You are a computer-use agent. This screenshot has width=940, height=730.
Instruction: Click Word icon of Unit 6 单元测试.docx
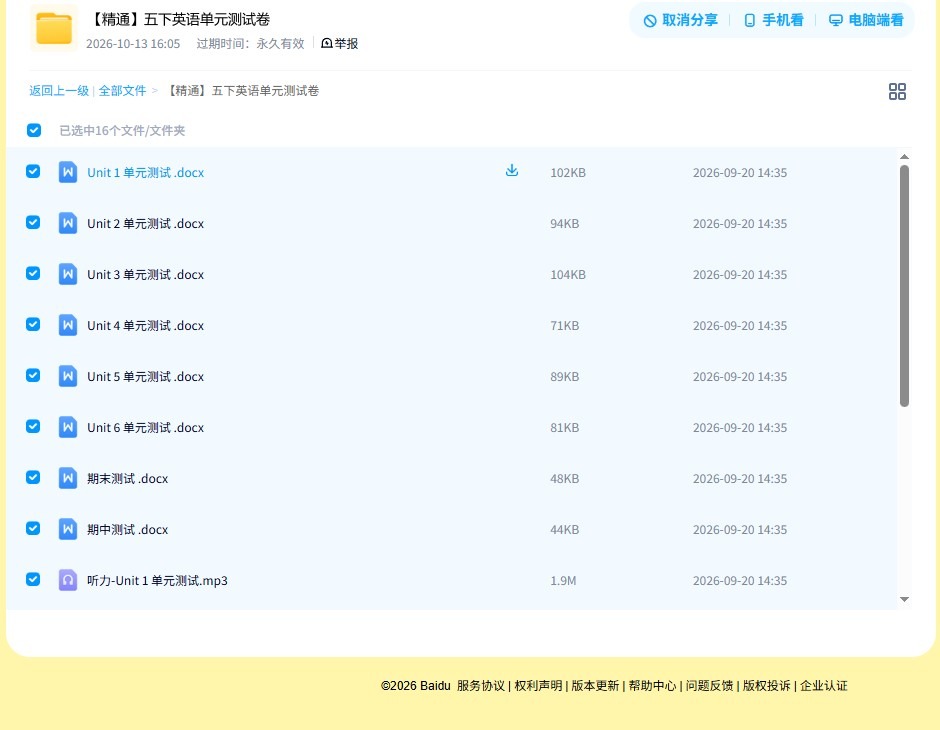[68, 427]
